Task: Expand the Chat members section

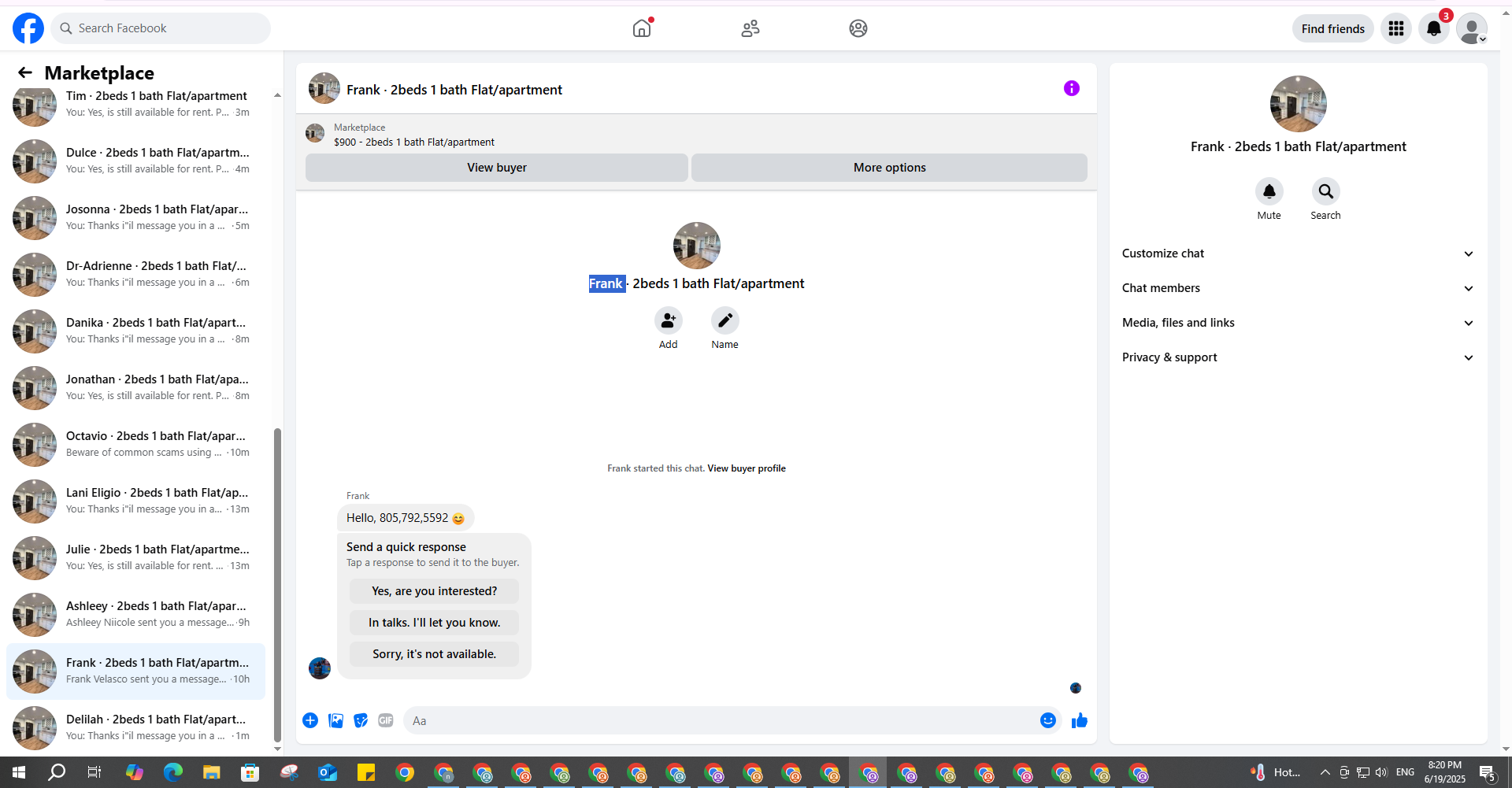Action: pyautogui.click(x=1299, y=288)
